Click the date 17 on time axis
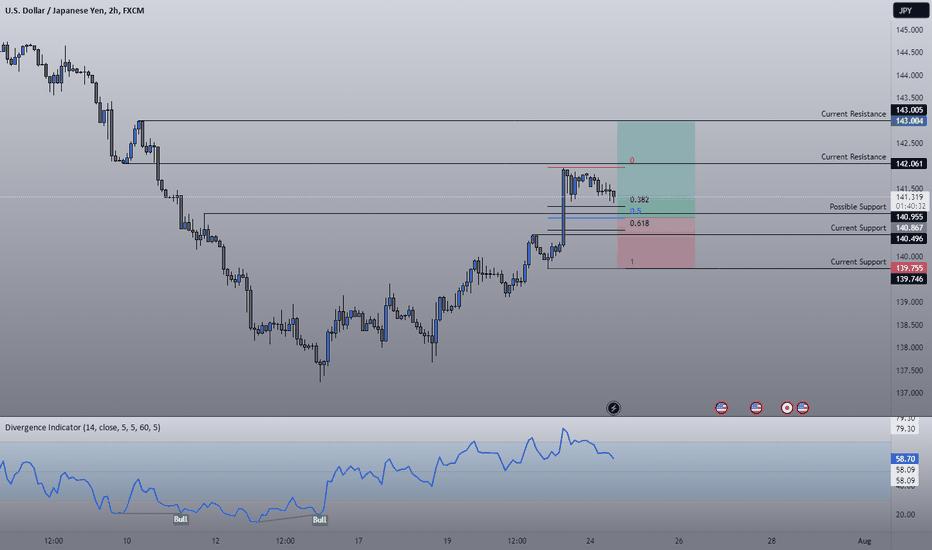 point(358,541)
